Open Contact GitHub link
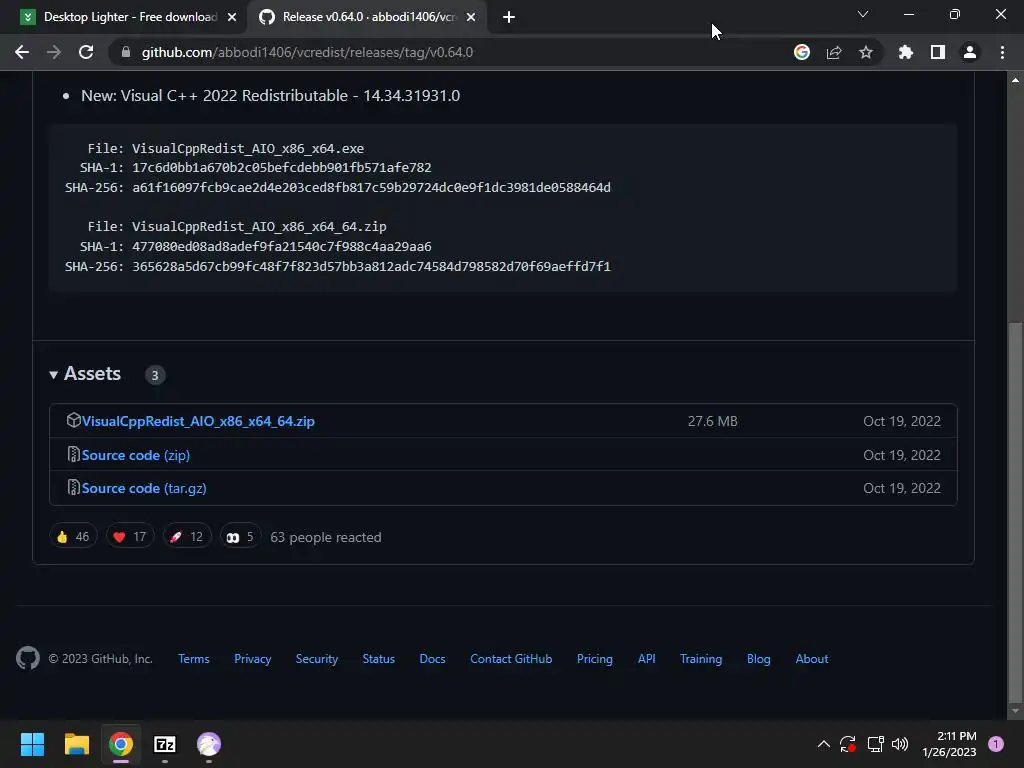The height and width of the screenshot is (768, 1024). click(x=511, y=659)
